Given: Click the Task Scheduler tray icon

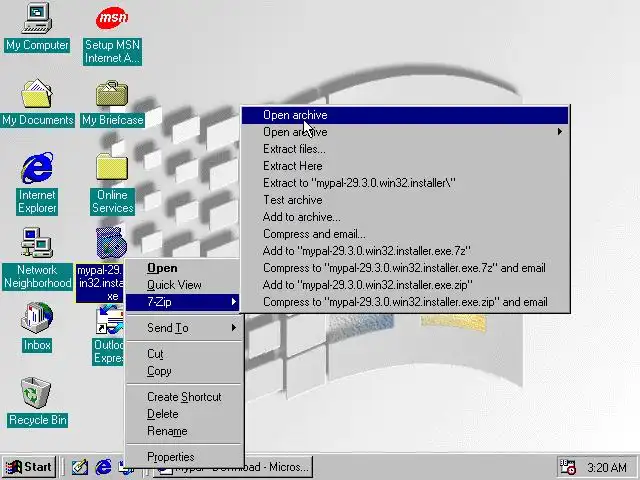Looking at the screenshot, I should (567, 467).
